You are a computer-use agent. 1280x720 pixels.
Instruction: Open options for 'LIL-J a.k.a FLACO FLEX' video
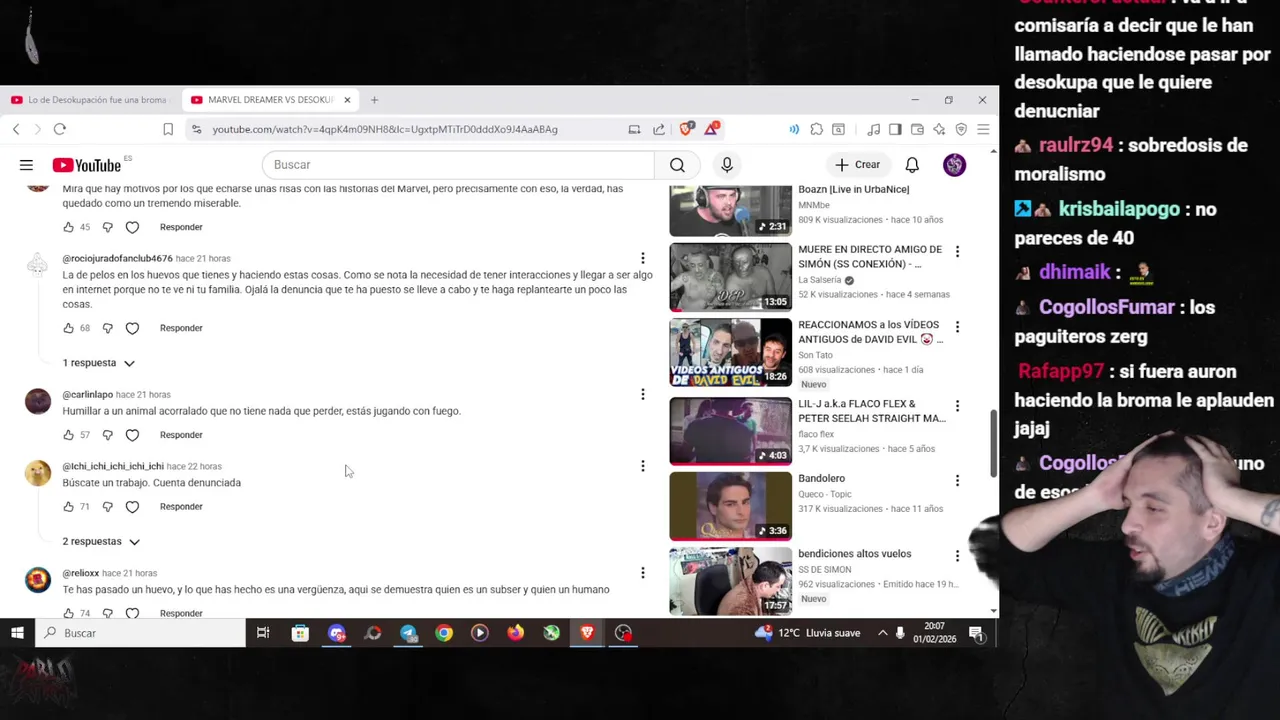tap(957, 406)
